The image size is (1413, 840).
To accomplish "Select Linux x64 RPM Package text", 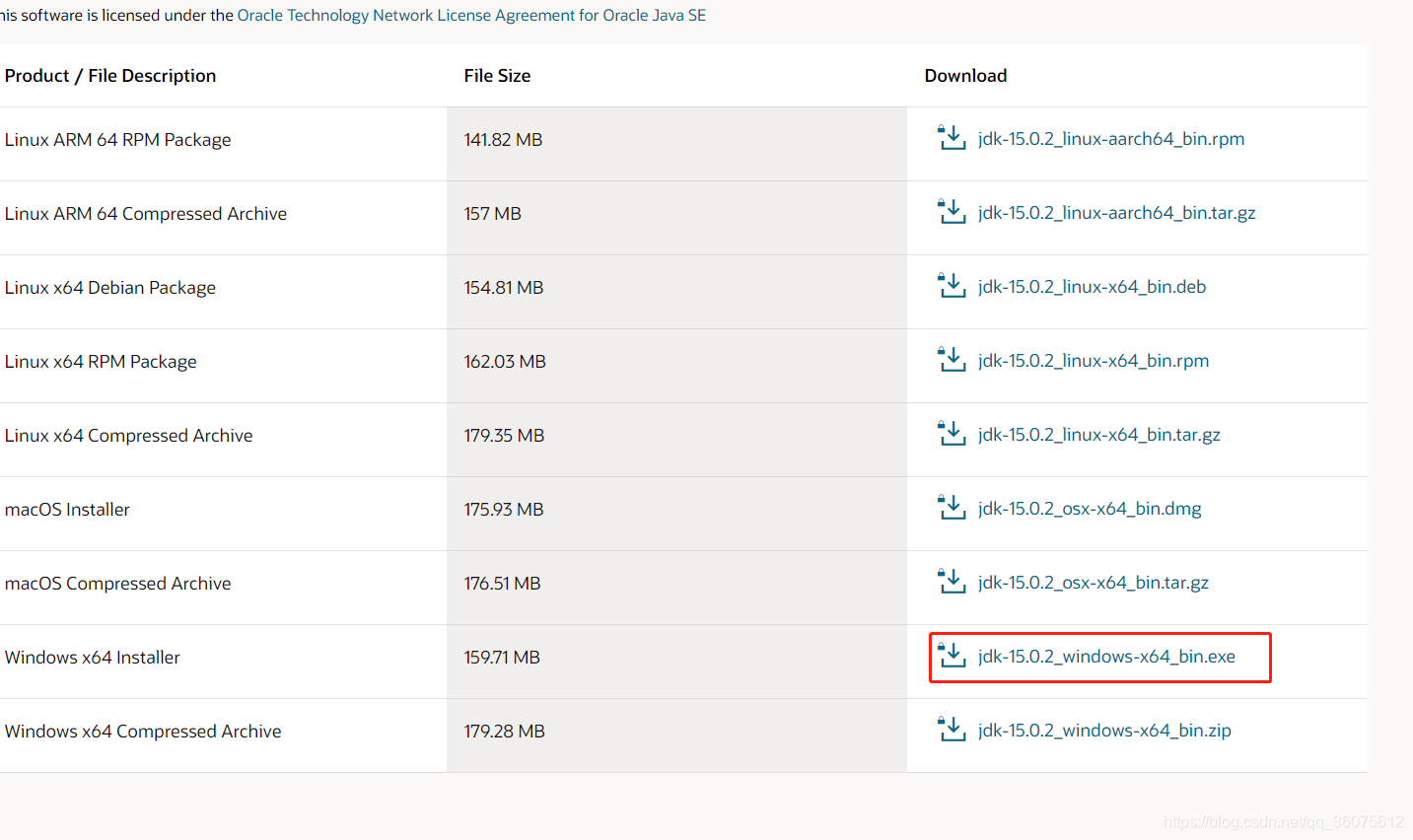I will (x=101, y=362).
